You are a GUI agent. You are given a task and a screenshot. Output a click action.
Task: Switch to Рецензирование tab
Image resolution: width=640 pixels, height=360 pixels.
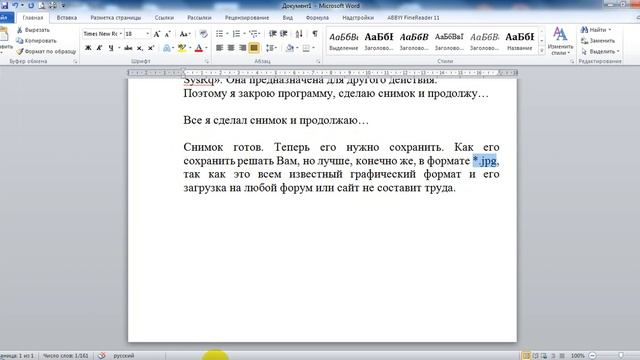click(x=247, y=18)
